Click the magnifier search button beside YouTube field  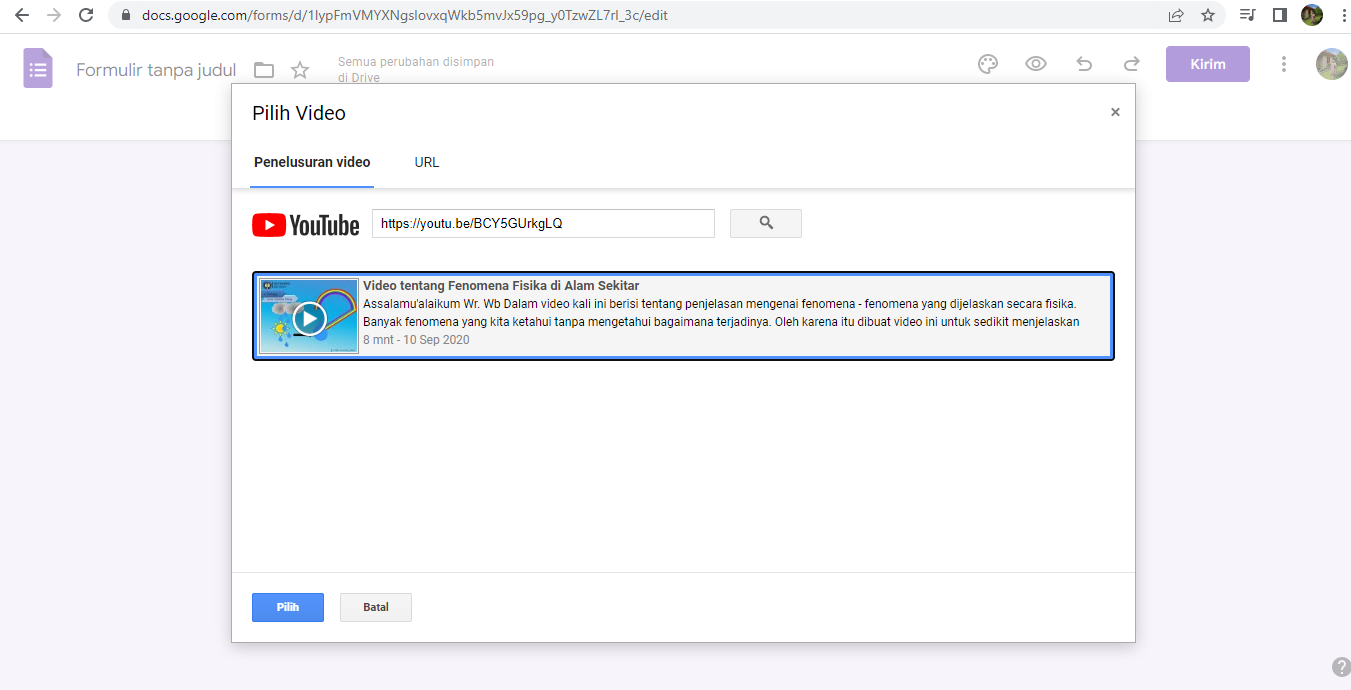(x=765, y=223)
